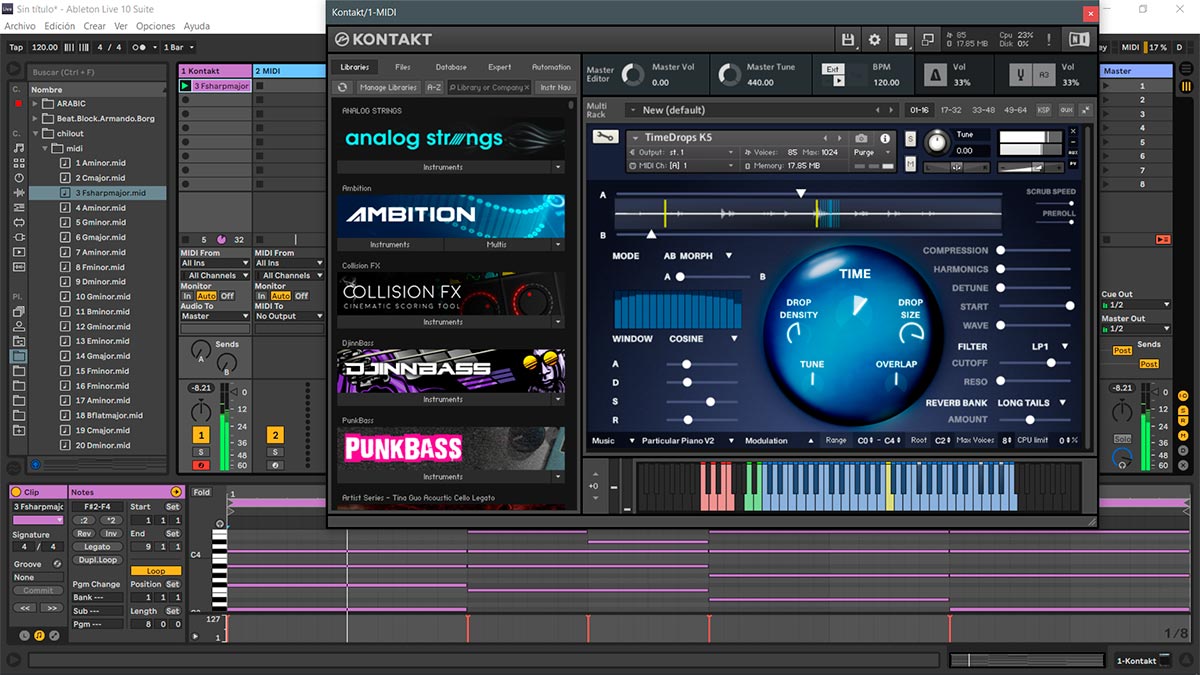Click the refresh libraries icon in Kontakt
Viewport: 1200px width, 675px height.
tap(343, 87)
